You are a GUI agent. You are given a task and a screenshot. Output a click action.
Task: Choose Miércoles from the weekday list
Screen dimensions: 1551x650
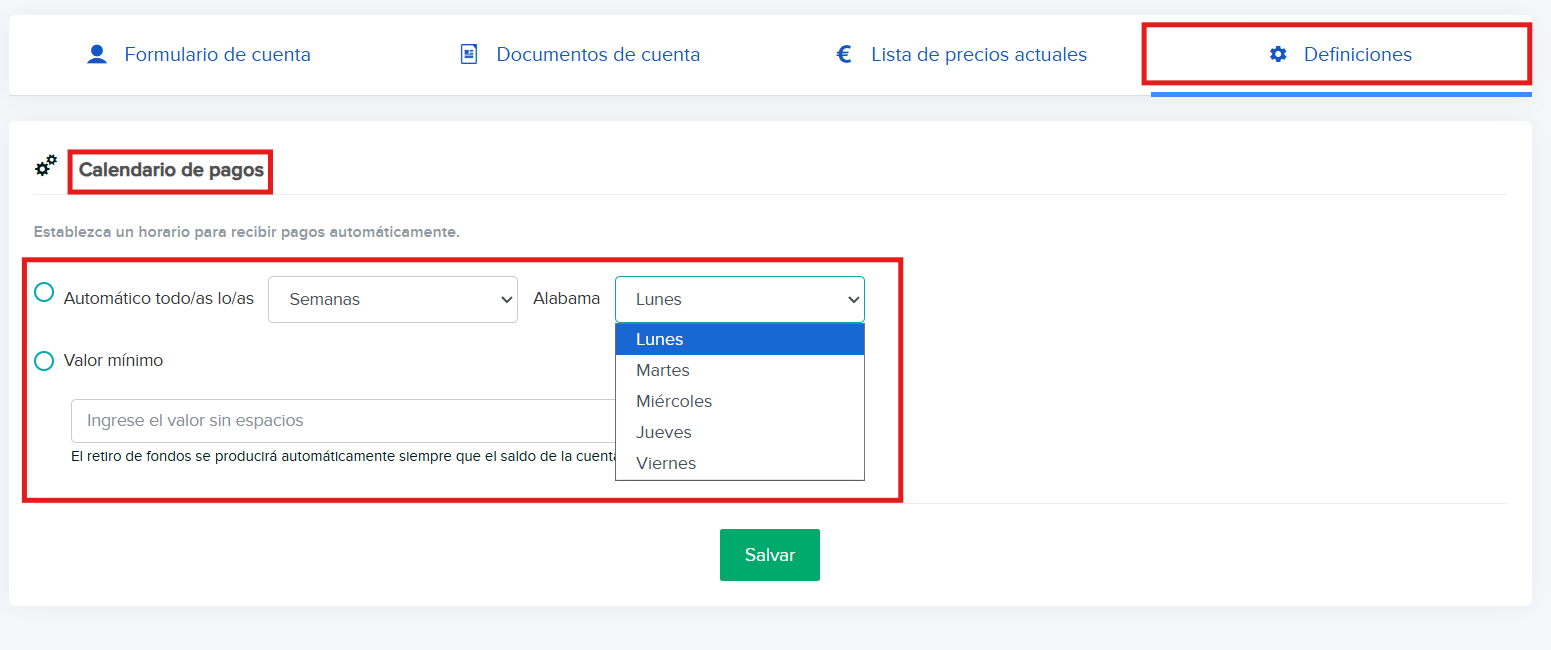click(x=674, y=401)
